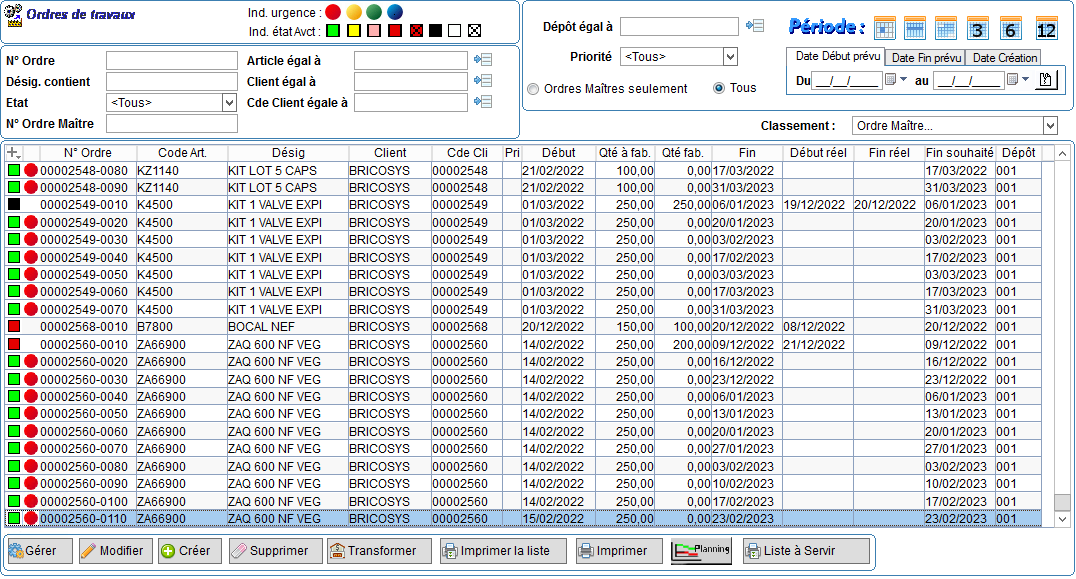The image size is (1076, 579).
Task: Click the 3-month period icon
Action: (x=978, y=29)
